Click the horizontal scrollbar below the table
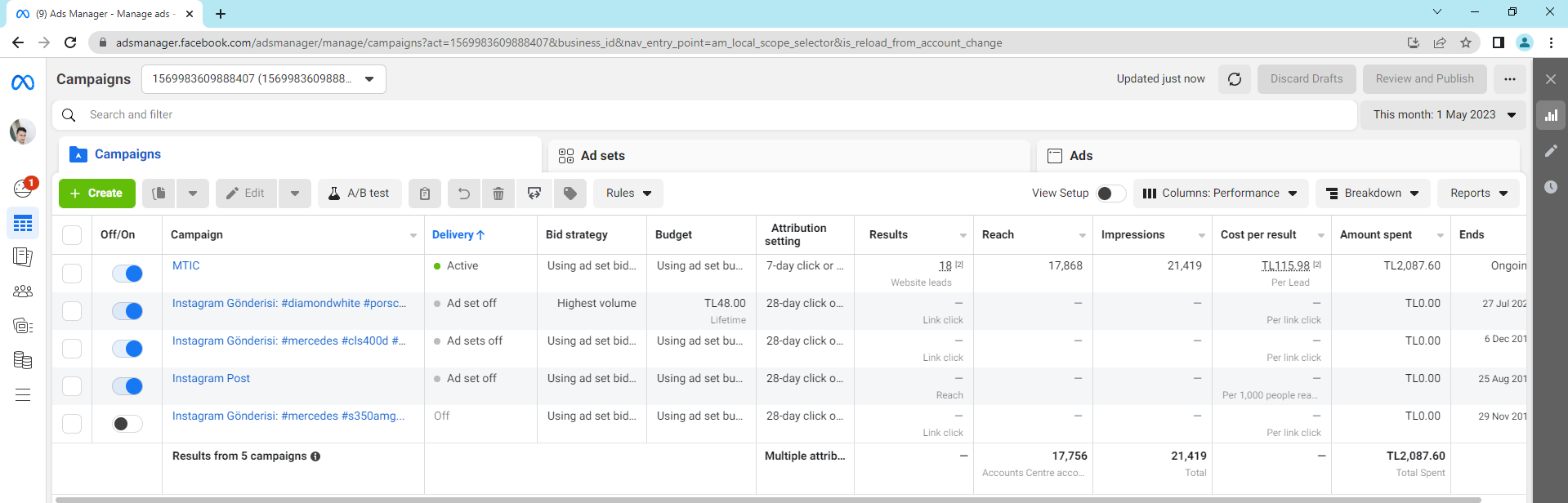 768,499
